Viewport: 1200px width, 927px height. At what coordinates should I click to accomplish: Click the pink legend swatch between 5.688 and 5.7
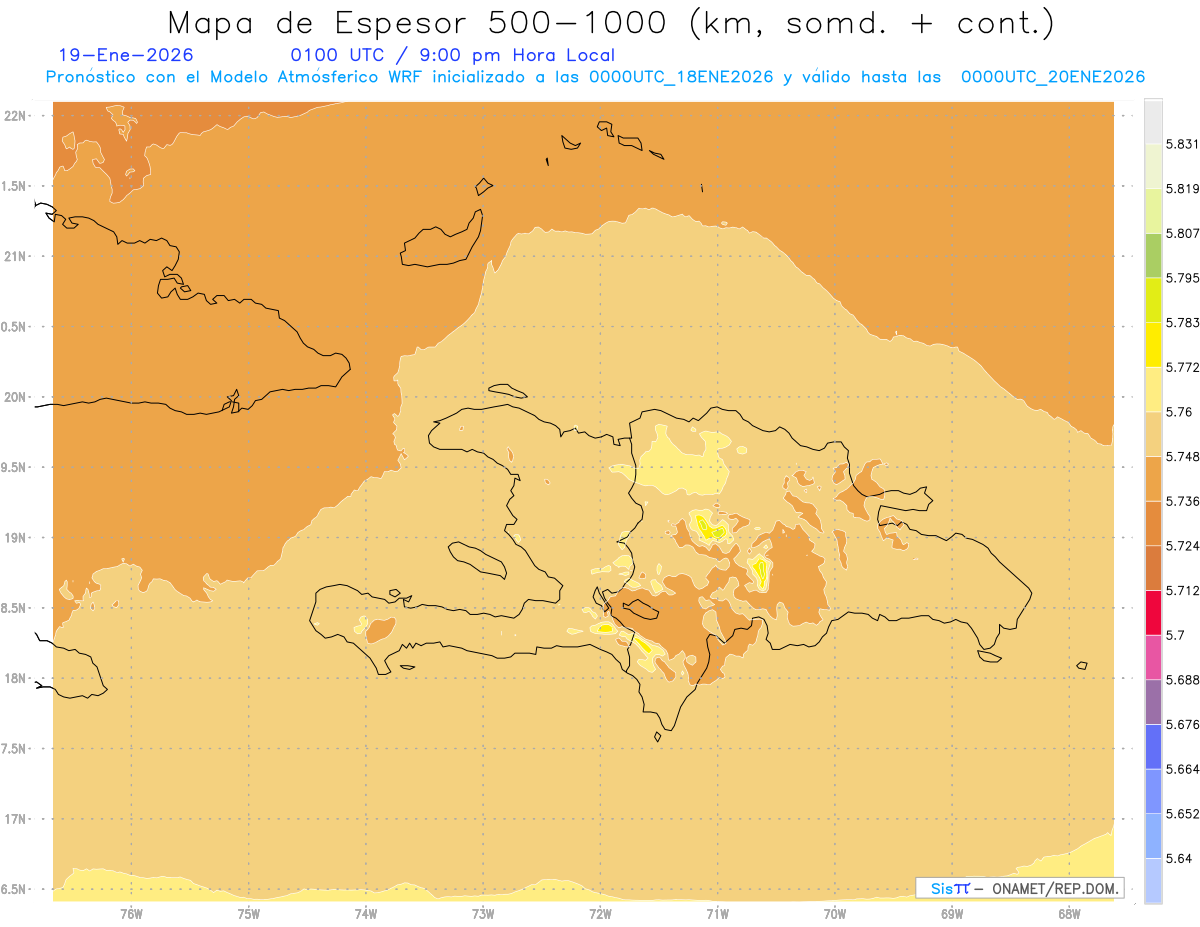[x=1153, y=657]
